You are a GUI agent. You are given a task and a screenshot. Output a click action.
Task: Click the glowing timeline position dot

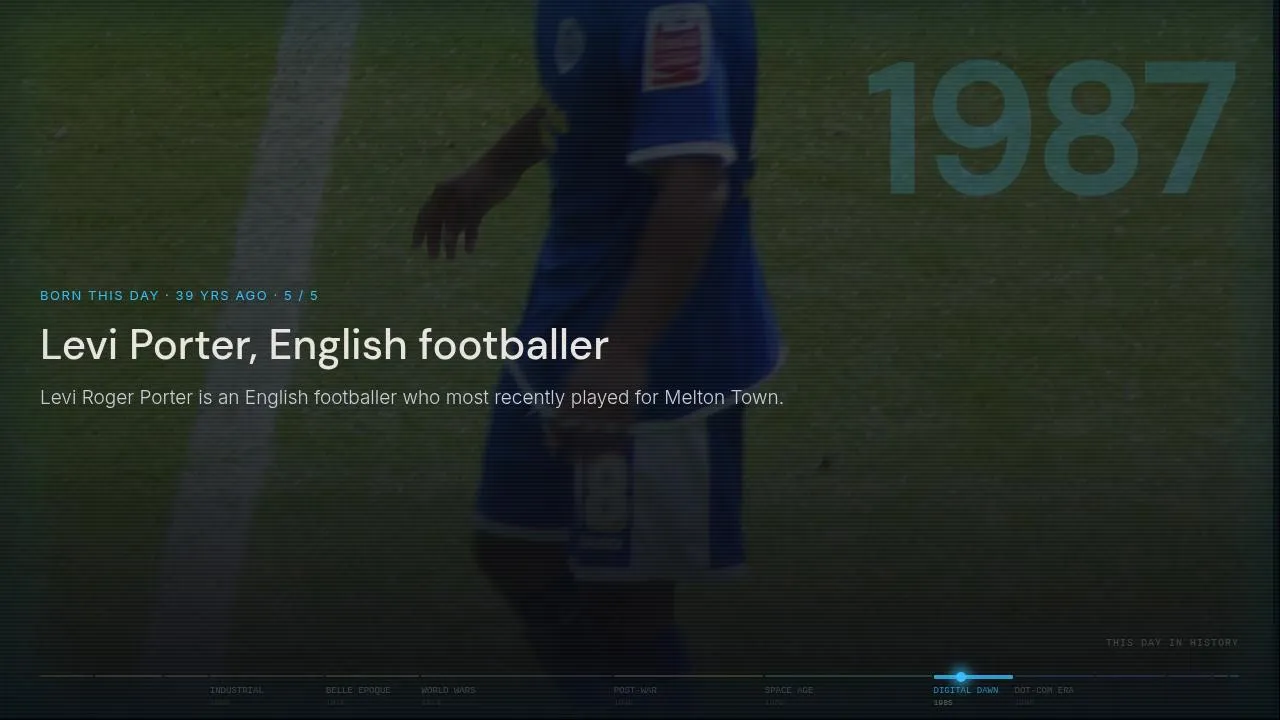(x=961, y=677)
